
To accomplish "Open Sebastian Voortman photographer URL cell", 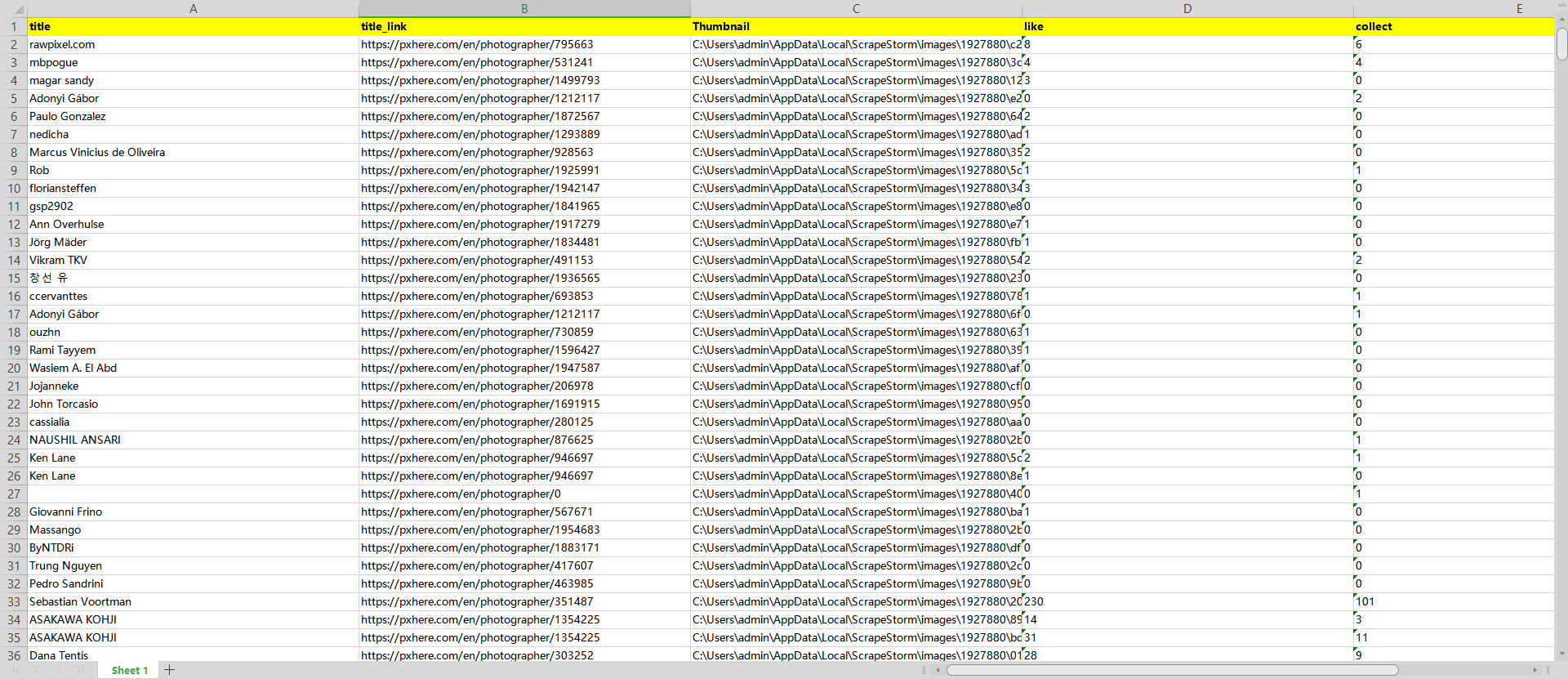I will click(x=477, y=602).
